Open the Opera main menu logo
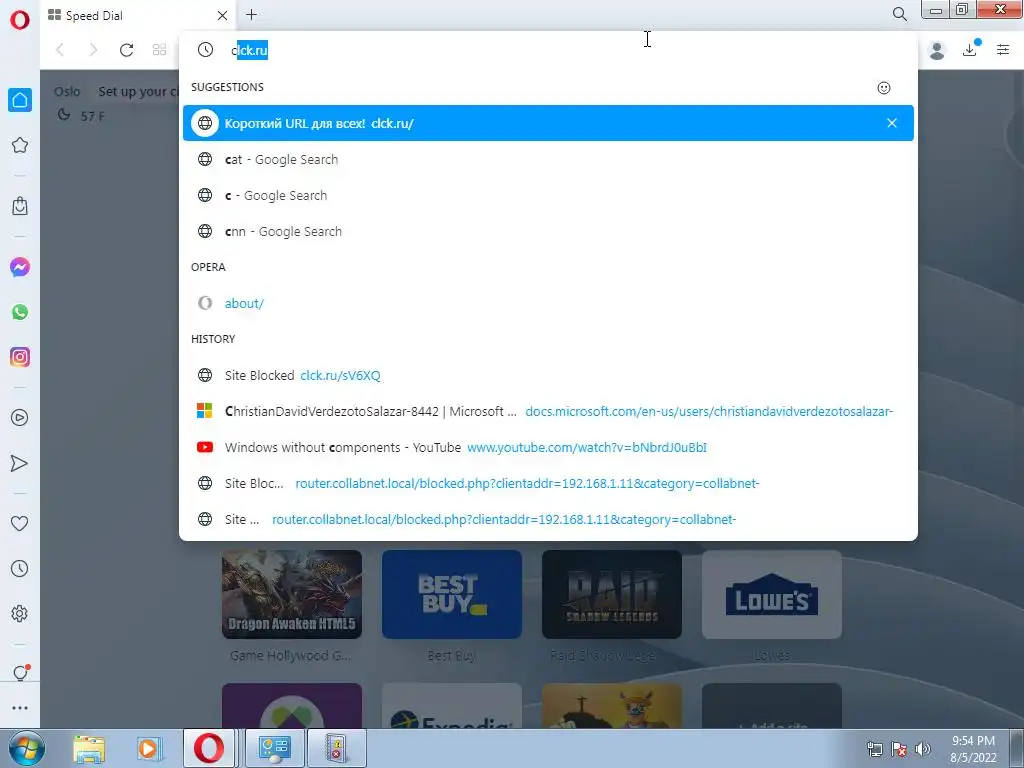 pos(20,20)
